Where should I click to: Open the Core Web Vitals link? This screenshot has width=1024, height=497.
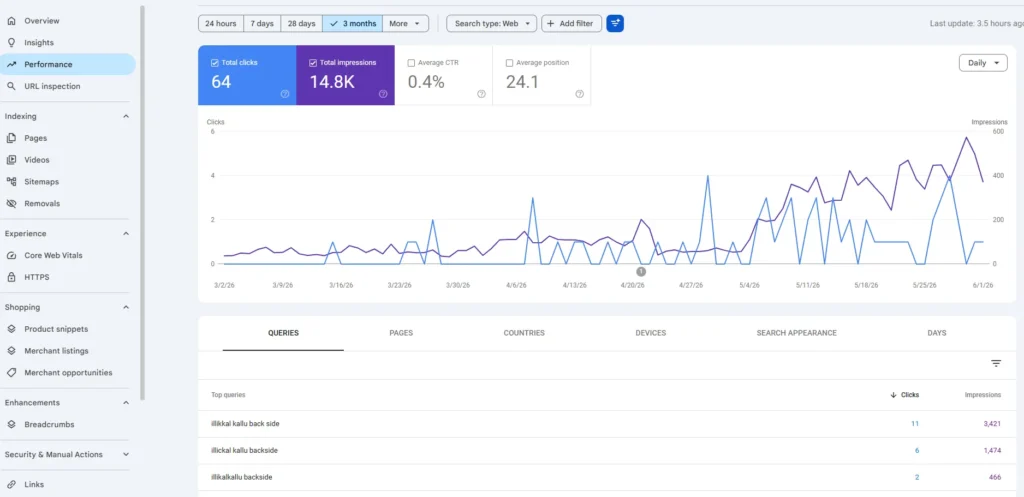click(x=54, y=255)
